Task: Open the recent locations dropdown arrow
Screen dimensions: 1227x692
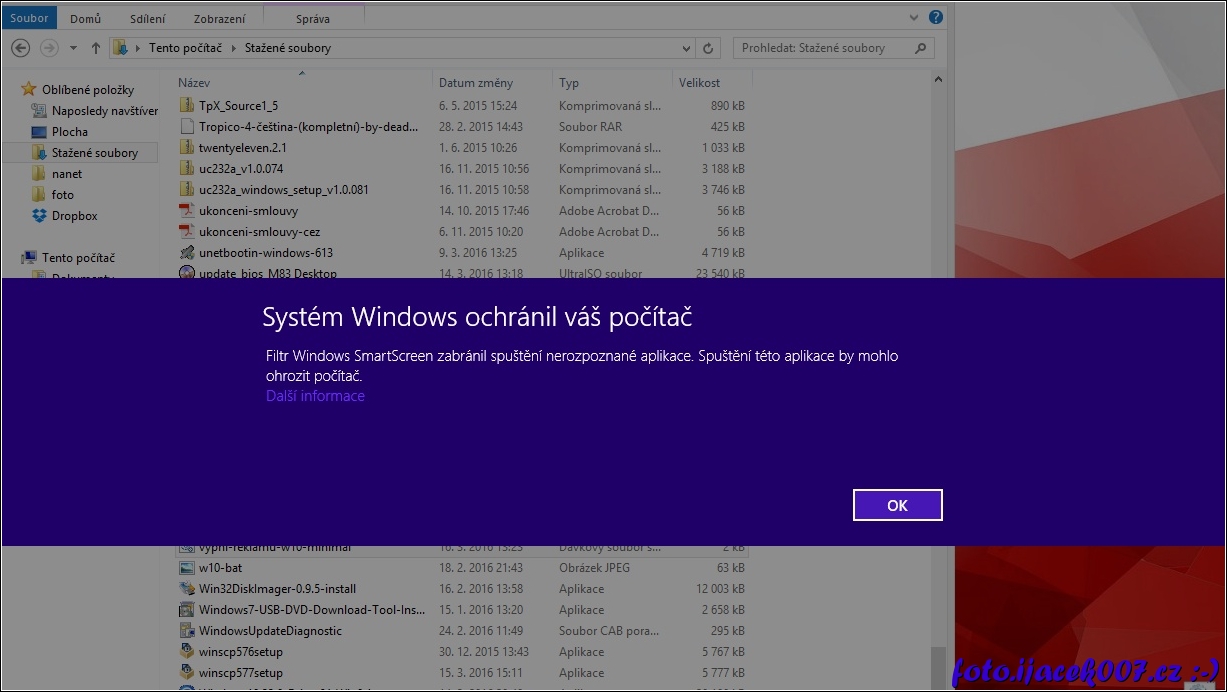Action: coord(74,48)
